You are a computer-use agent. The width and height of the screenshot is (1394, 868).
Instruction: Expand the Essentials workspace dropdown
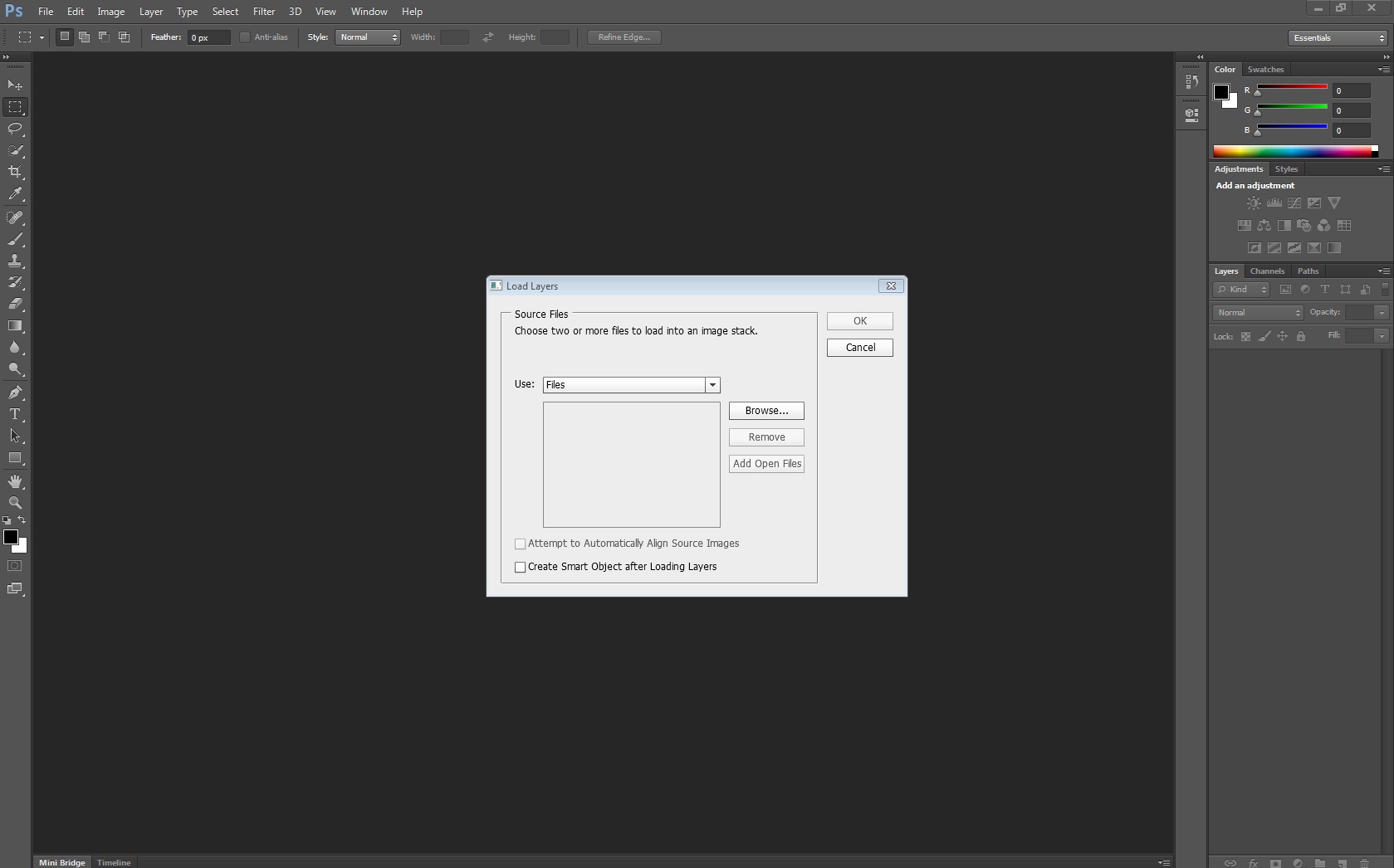pos(1338,38)
